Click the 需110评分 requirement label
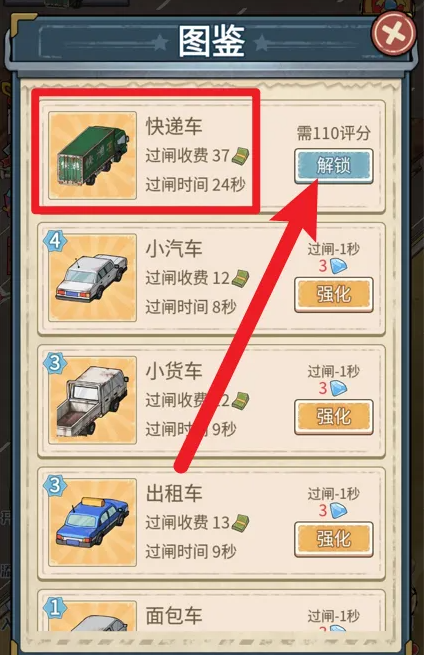This screenshot has height=655, width=425. pos(333,133)
